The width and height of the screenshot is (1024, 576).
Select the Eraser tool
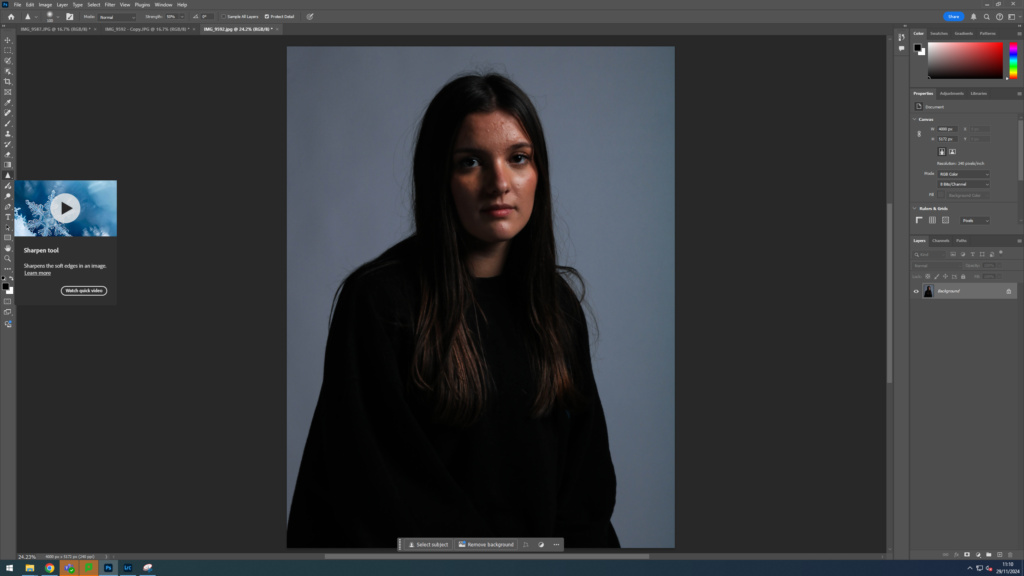pyautogui.click(x=8, y=155)
